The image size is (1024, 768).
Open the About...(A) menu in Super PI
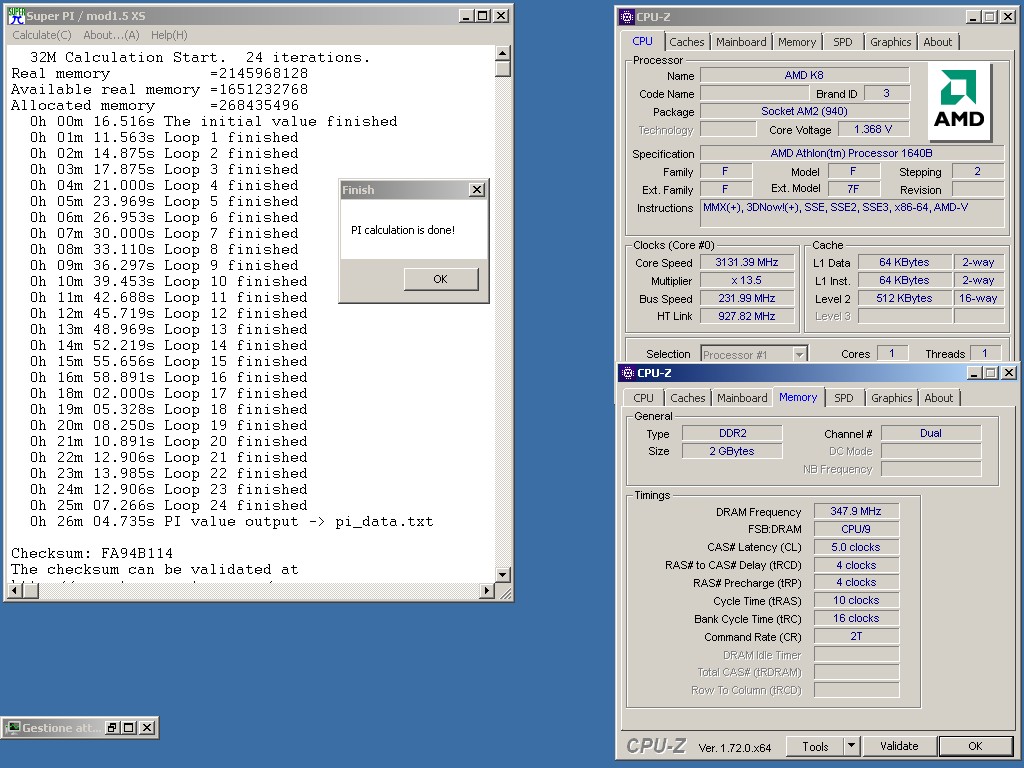[x=111, y=35]
